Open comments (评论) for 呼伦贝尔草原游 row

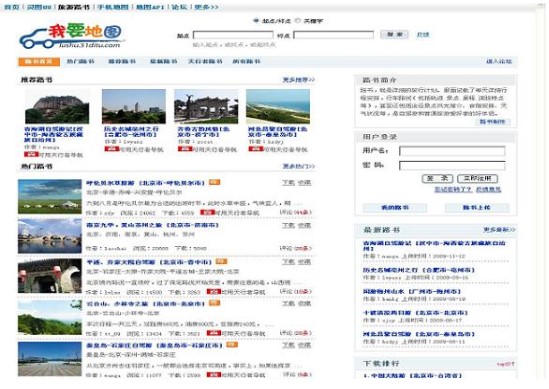tap(296, 212)
